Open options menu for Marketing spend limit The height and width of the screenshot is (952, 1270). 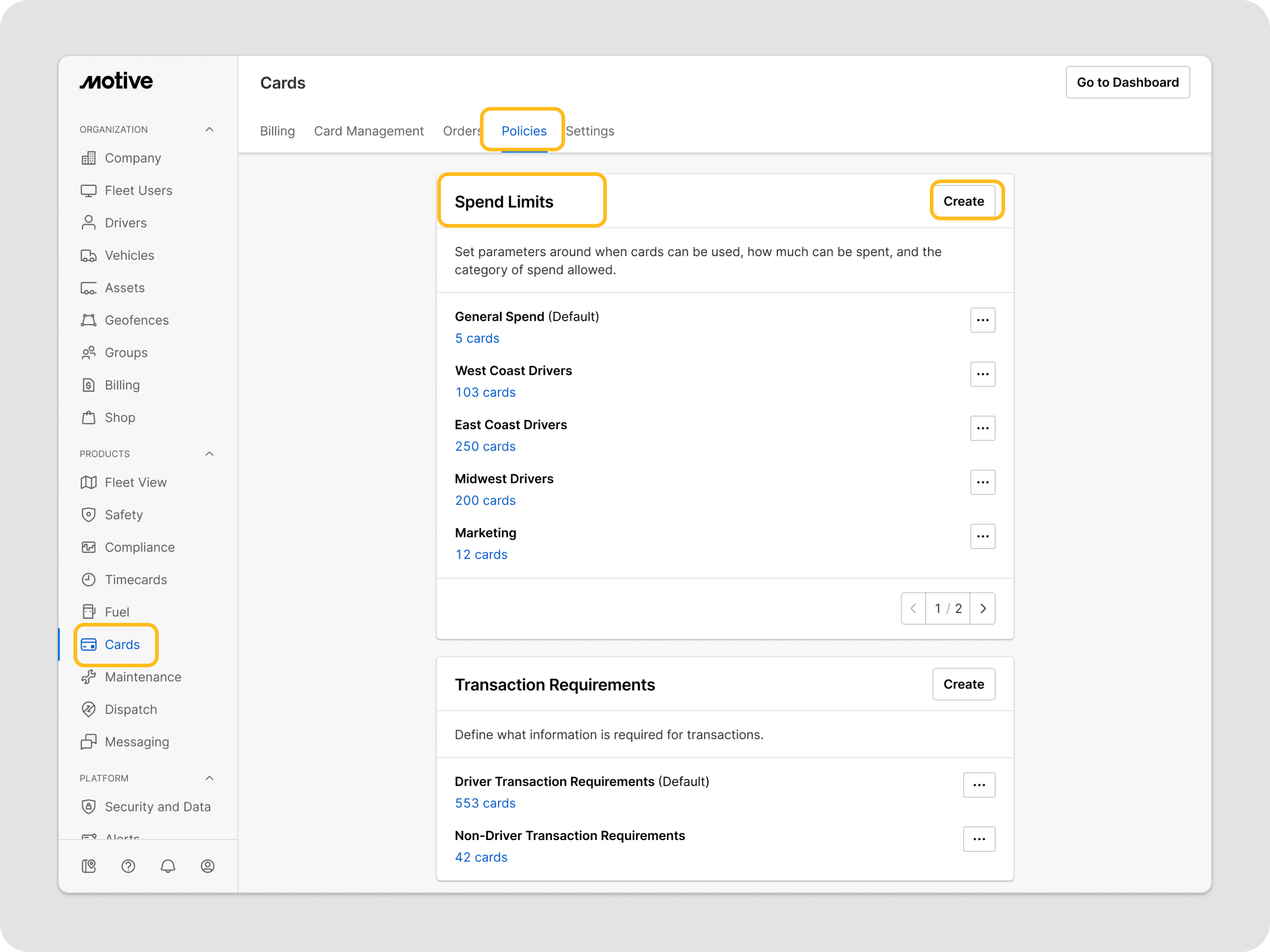(982, 537)
